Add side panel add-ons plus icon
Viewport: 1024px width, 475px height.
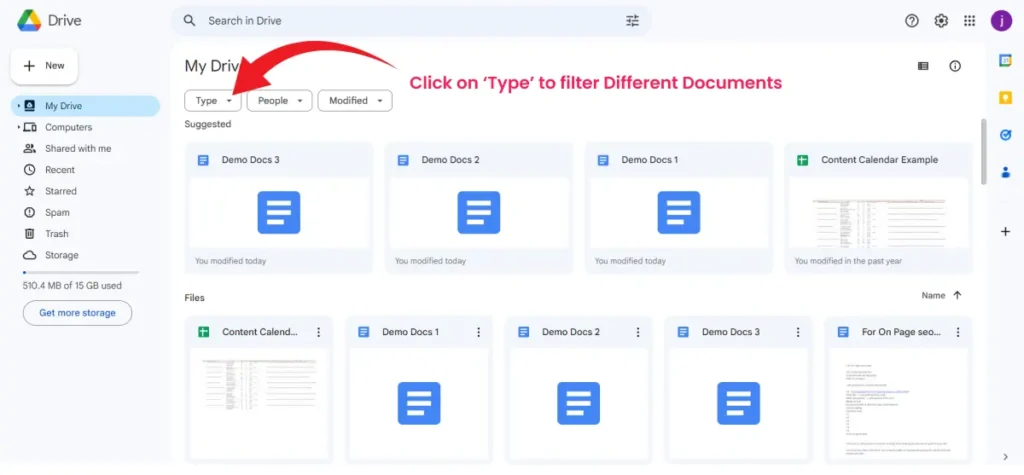coord(1006,231)
